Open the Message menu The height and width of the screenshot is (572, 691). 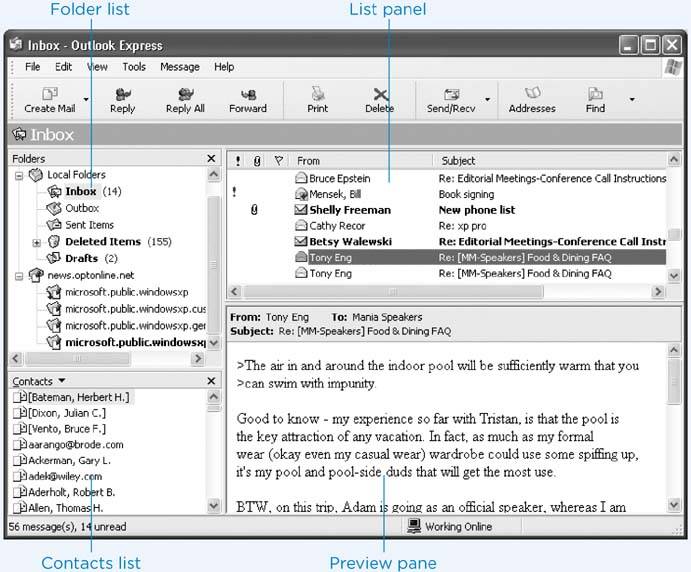(x=180, y=67)
